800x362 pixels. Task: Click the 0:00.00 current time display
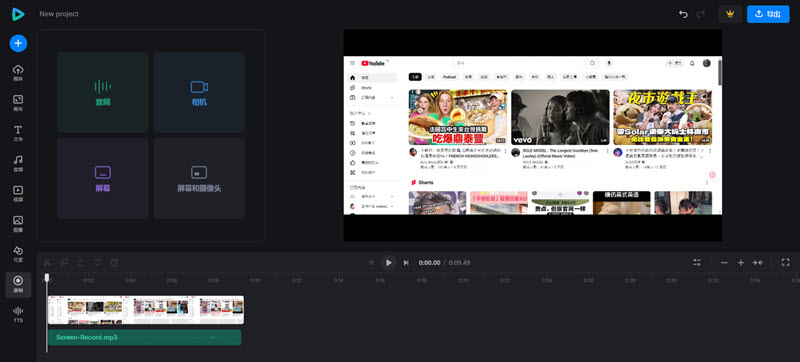(x=430, y=263)
